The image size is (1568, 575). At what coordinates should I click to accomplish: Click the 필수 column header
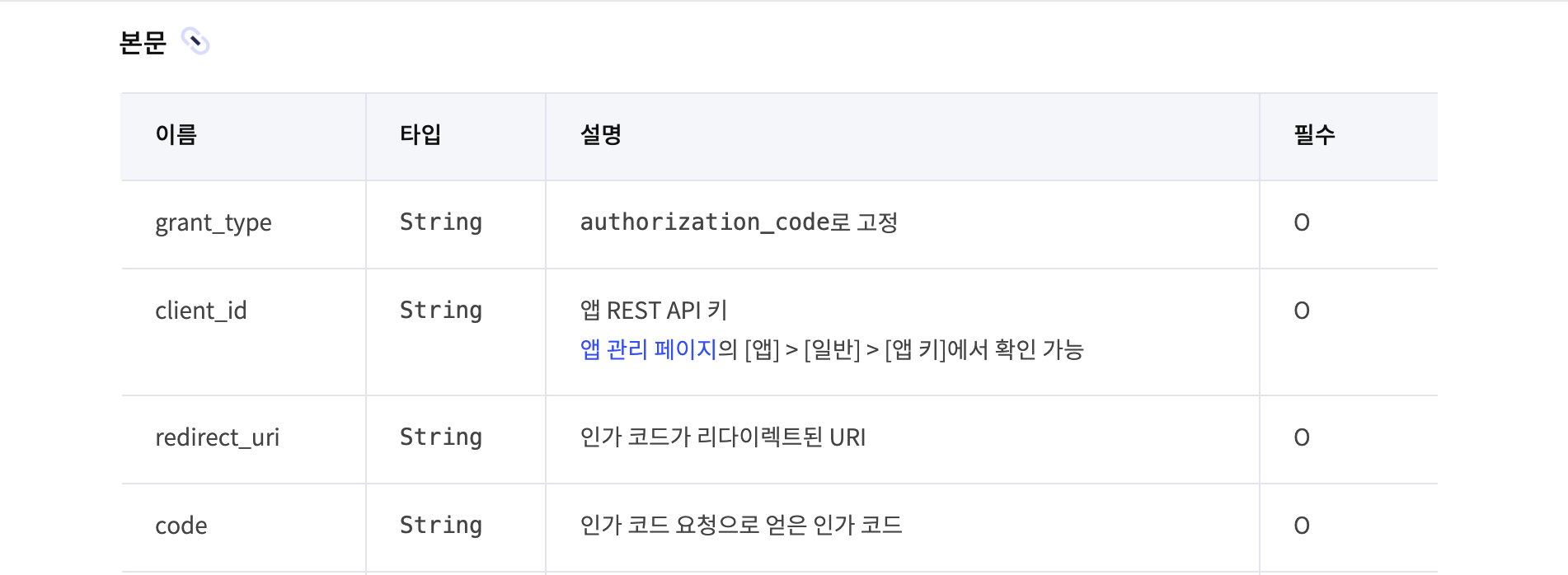(1315, 134)
